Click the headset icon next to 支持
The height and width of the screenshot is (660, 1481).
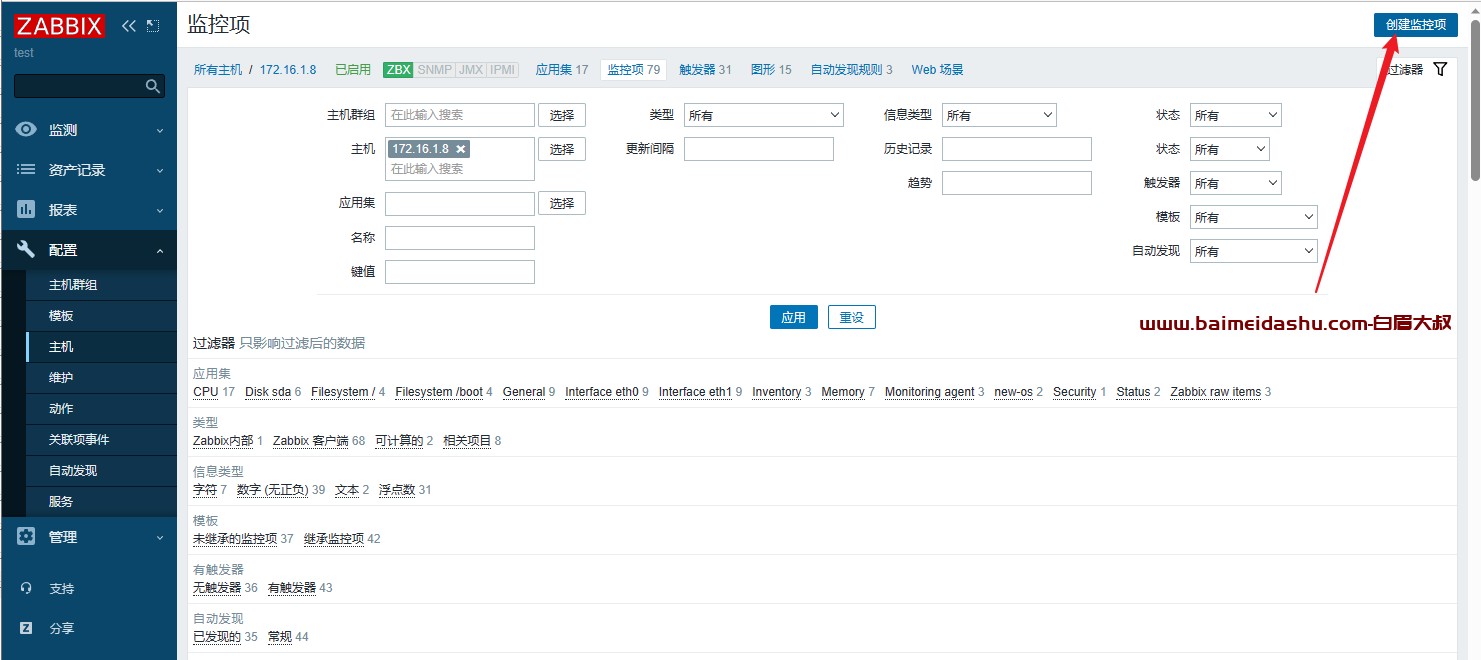26,589
